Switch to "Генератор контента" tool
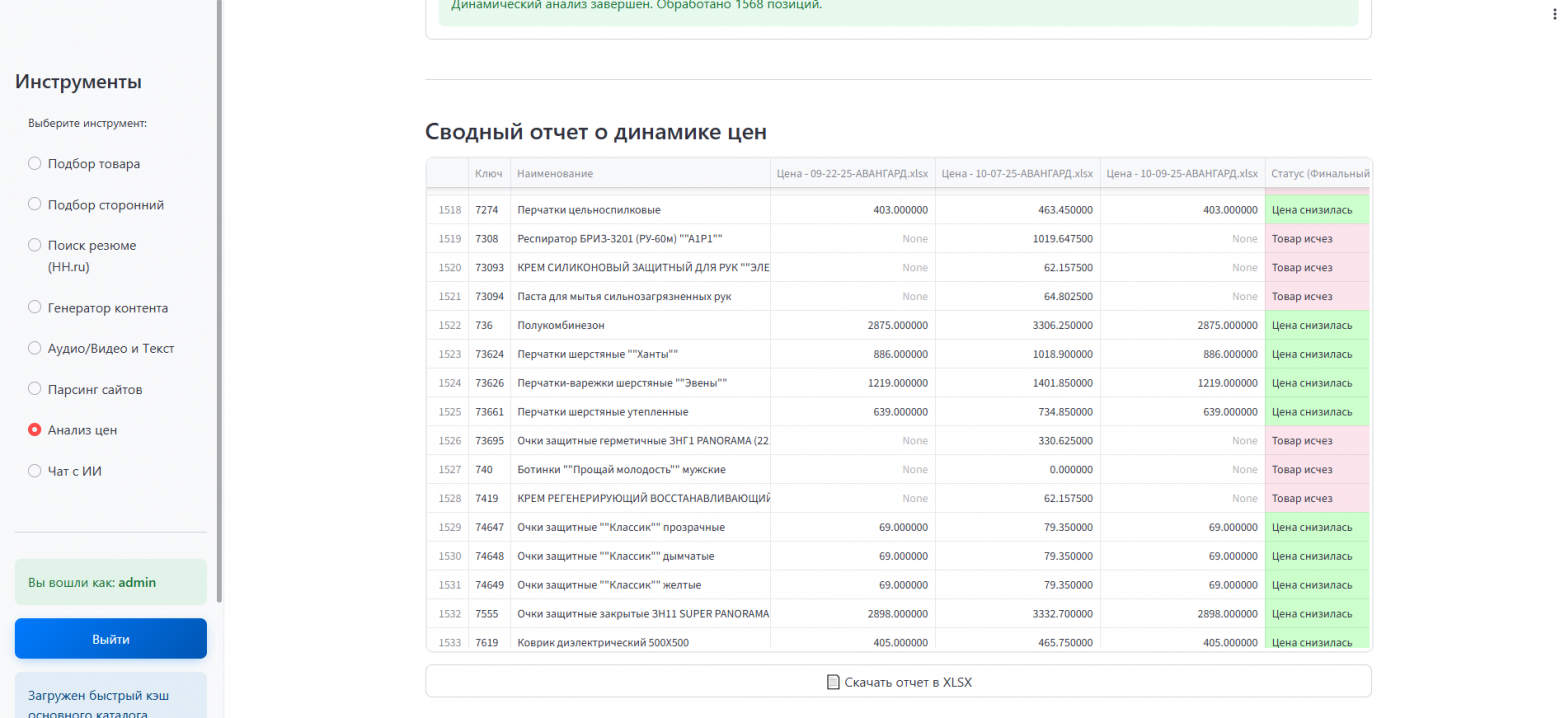The height and width of the screenshot is (718, 1560). click(35, 308)
